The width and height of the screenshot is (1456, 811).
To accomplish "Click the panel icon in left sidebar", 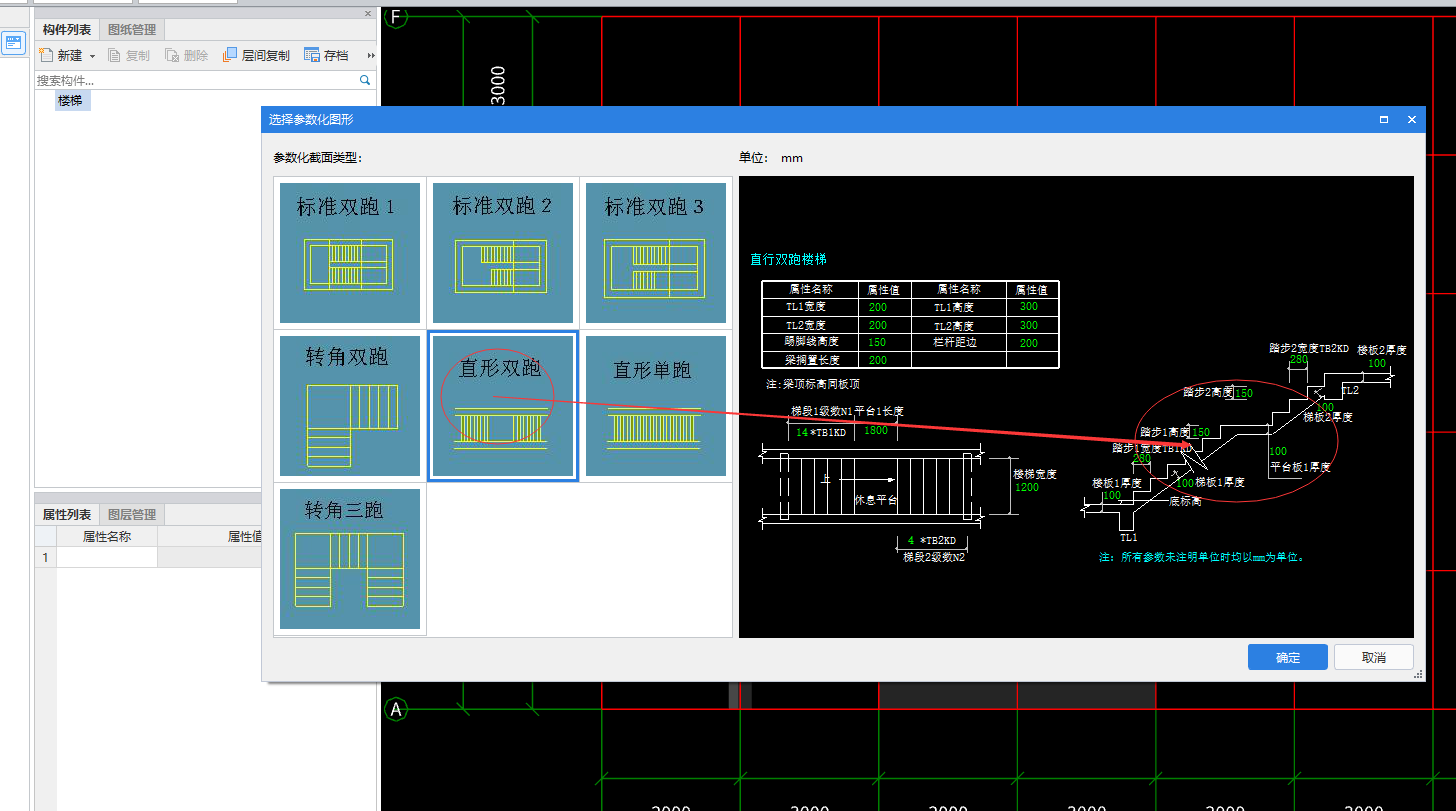I will pos(14,43).
